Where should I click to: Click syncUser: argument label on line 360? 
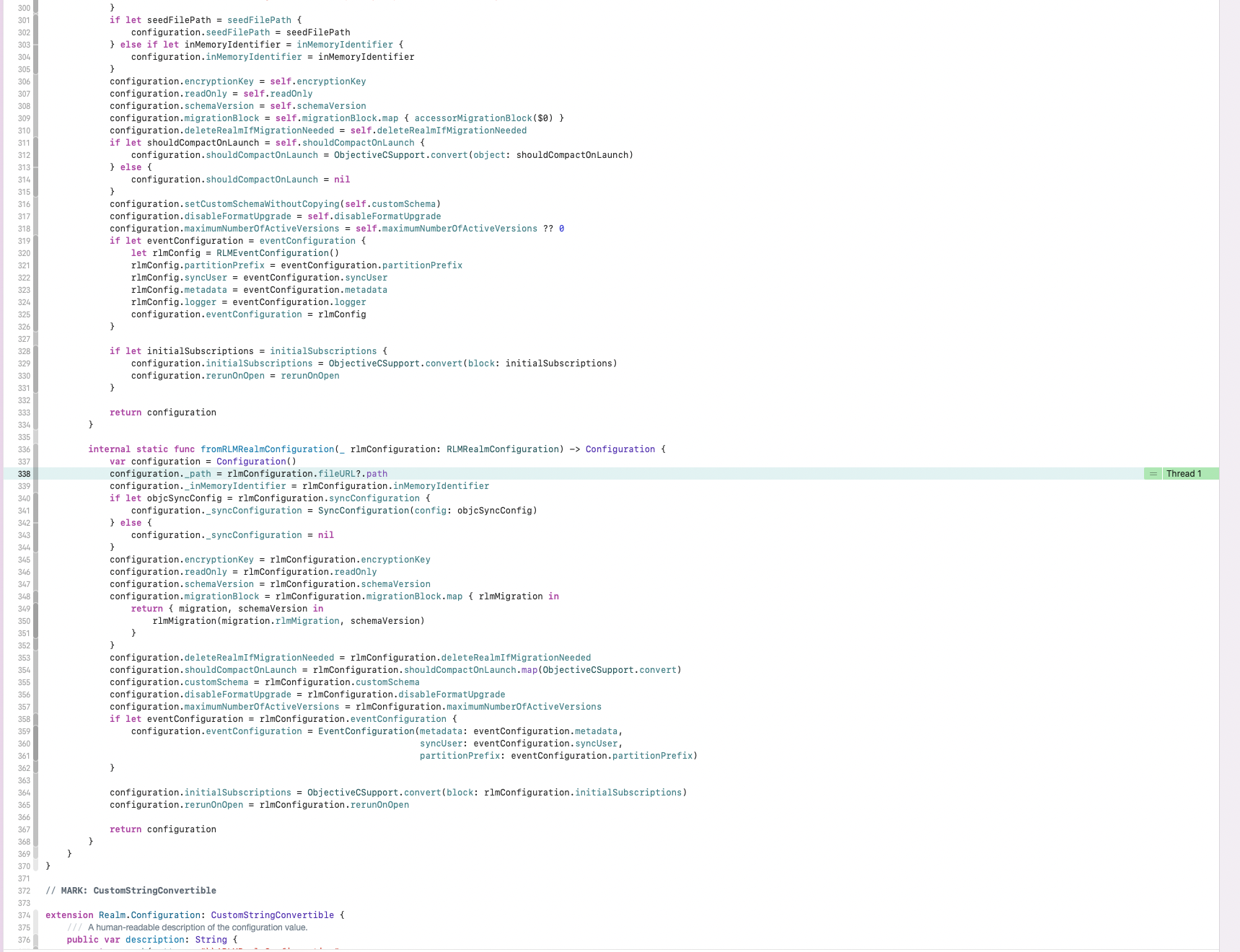coord(444,744)
